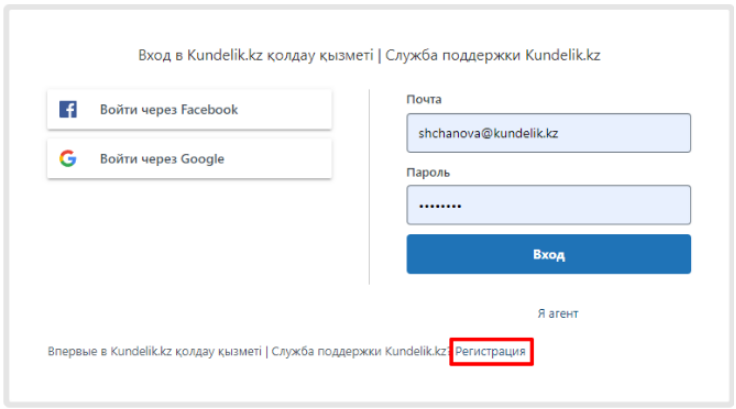Viewport: 736px width, 409px height.
Task: Focus the Почта email input field
Action: pos(548,132)
